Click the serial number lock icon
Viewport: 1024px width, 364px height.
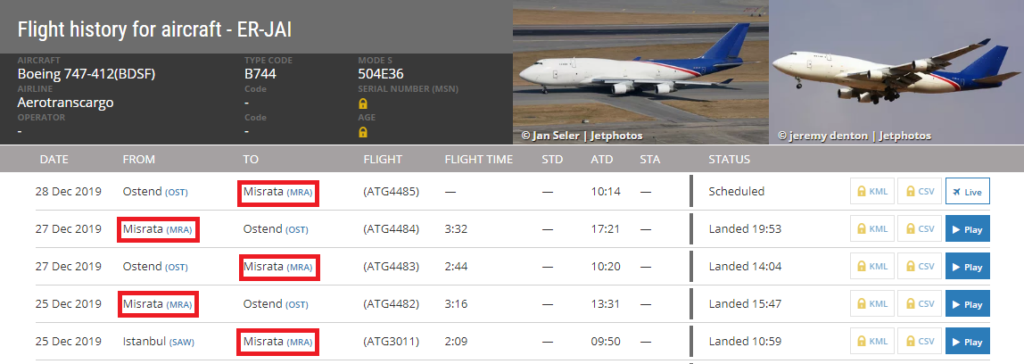point(362,103)
